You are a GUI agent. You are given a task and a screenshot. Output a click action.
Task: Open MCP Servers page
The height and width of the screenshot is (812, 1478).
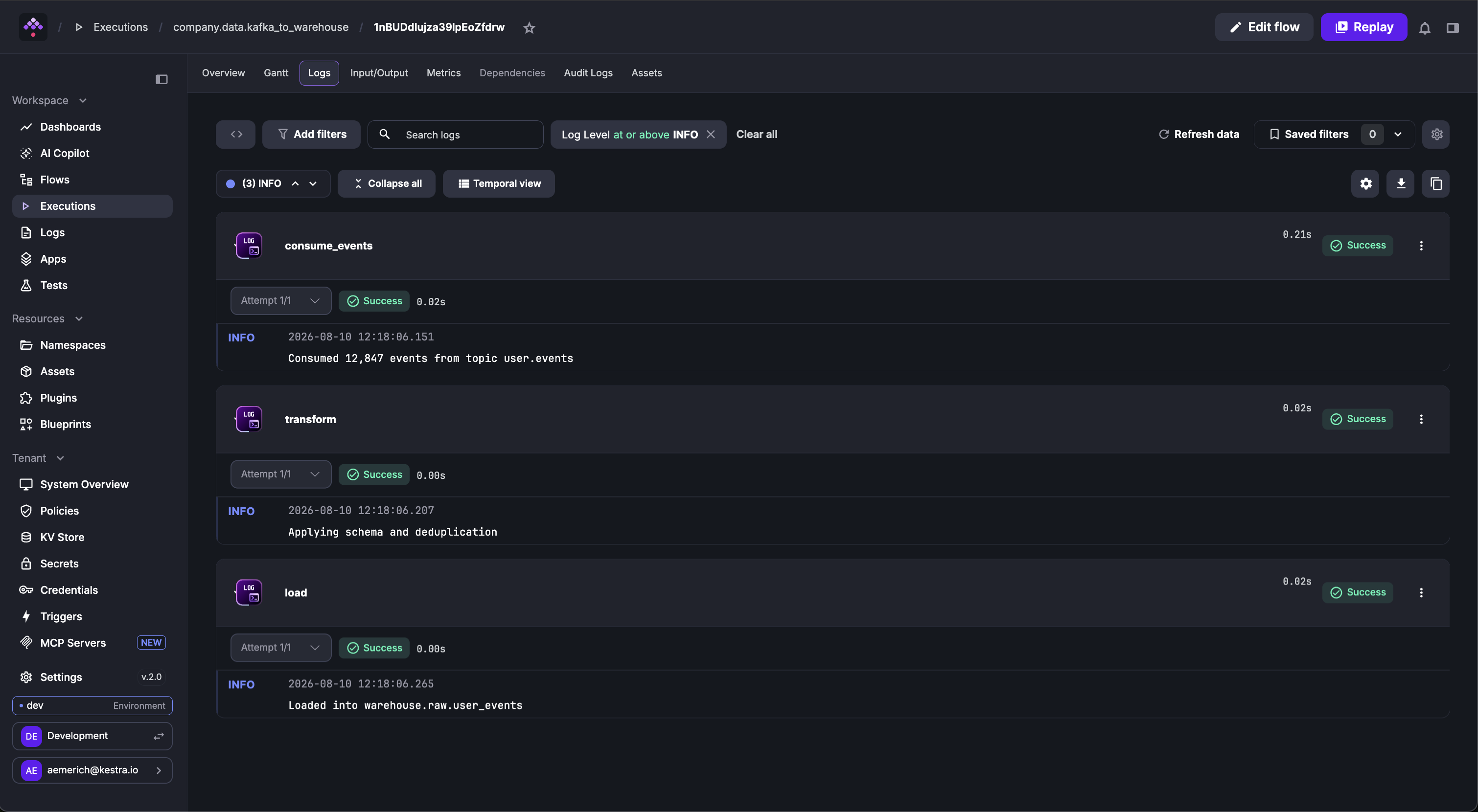[92, 642]
